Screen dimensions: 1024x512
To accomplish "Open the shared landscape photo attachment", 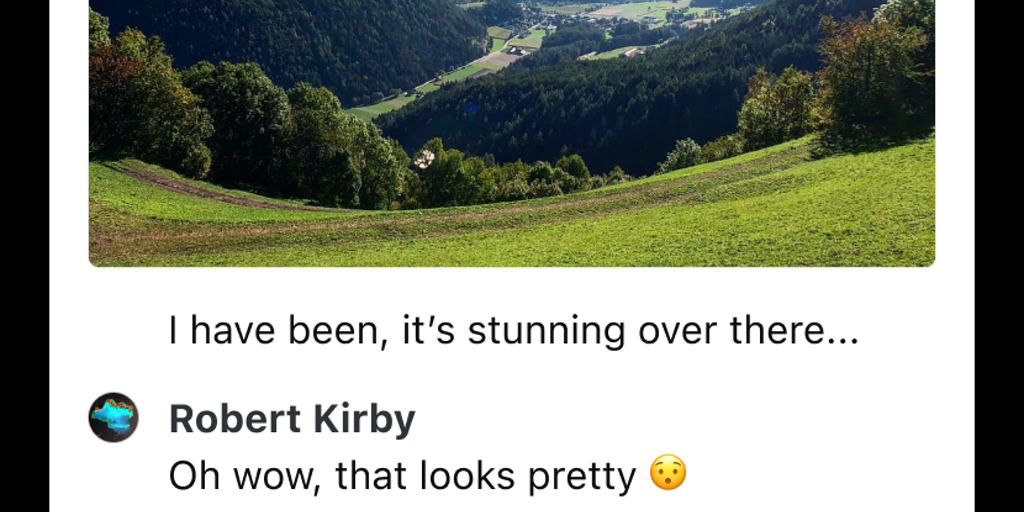I will 511,133.
